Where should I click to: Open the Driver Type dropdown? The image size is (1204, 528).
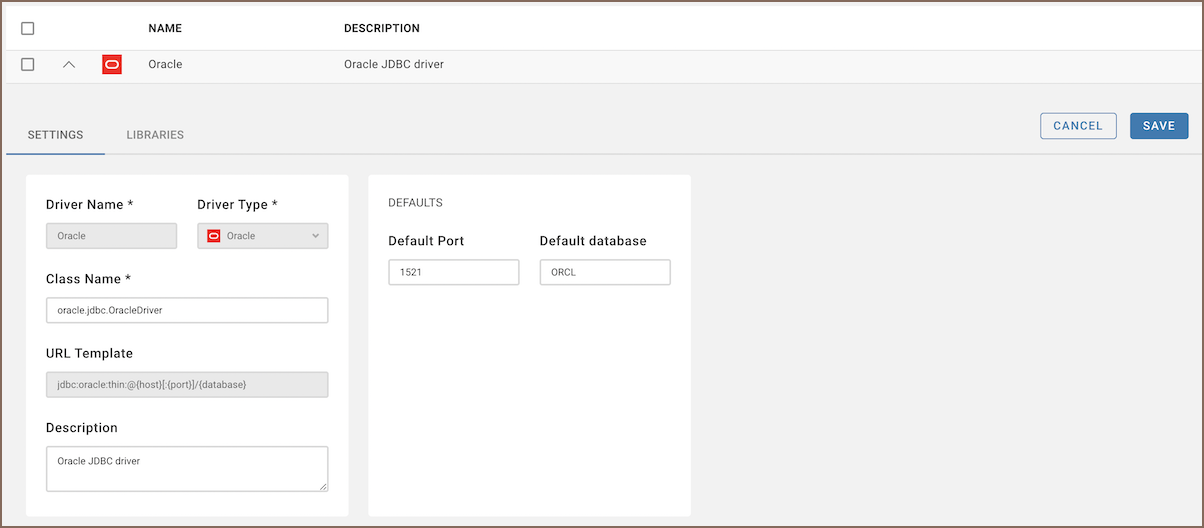[x=262, y=236]
